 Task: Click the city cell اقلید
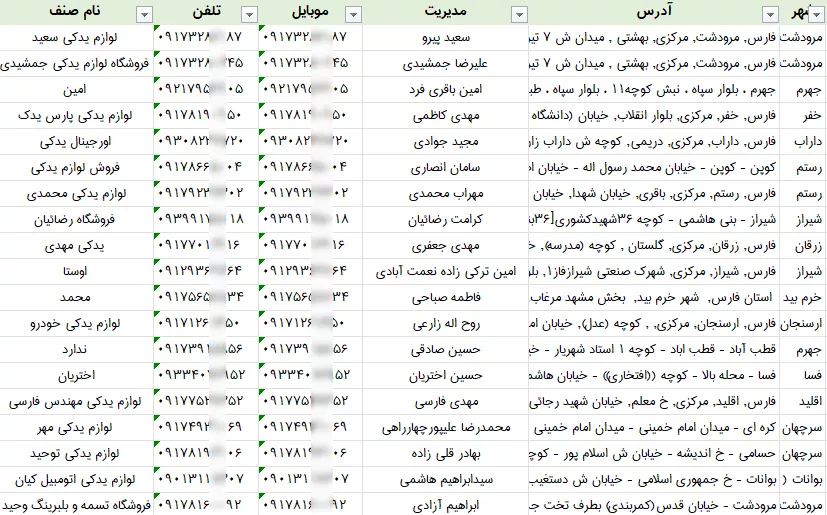(x=803, y=401)
